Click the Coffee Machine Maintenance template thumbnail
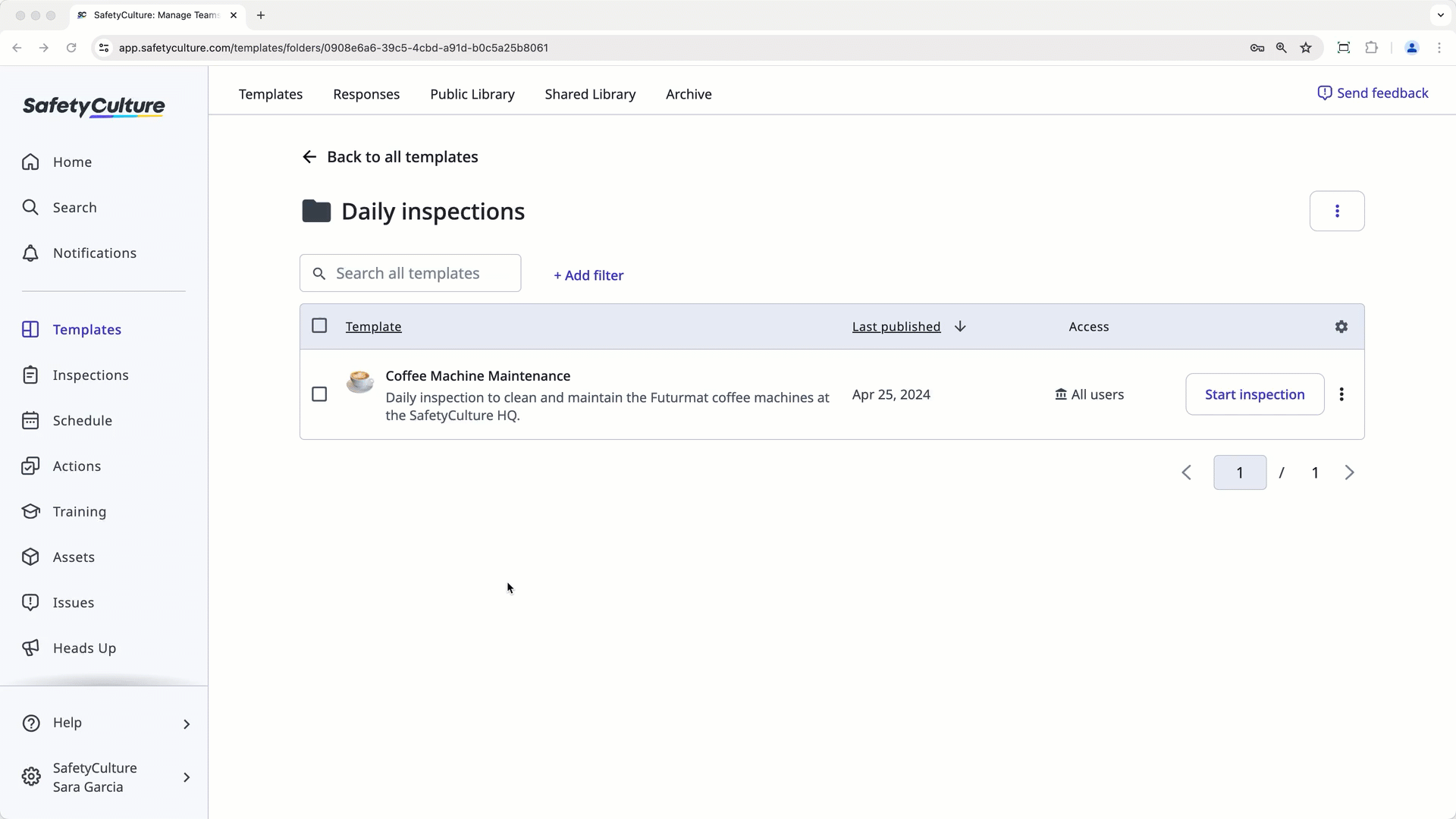Image resolution: width=1456 pixels, height=819 pixels. 360,381
